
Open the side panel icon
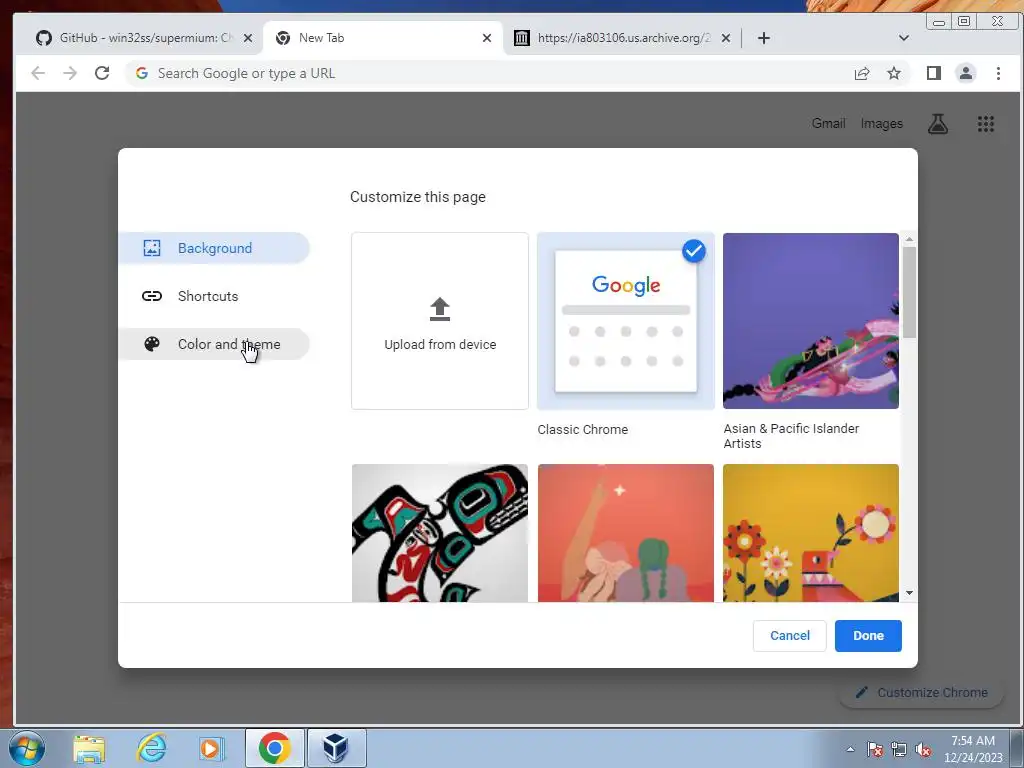934,73
